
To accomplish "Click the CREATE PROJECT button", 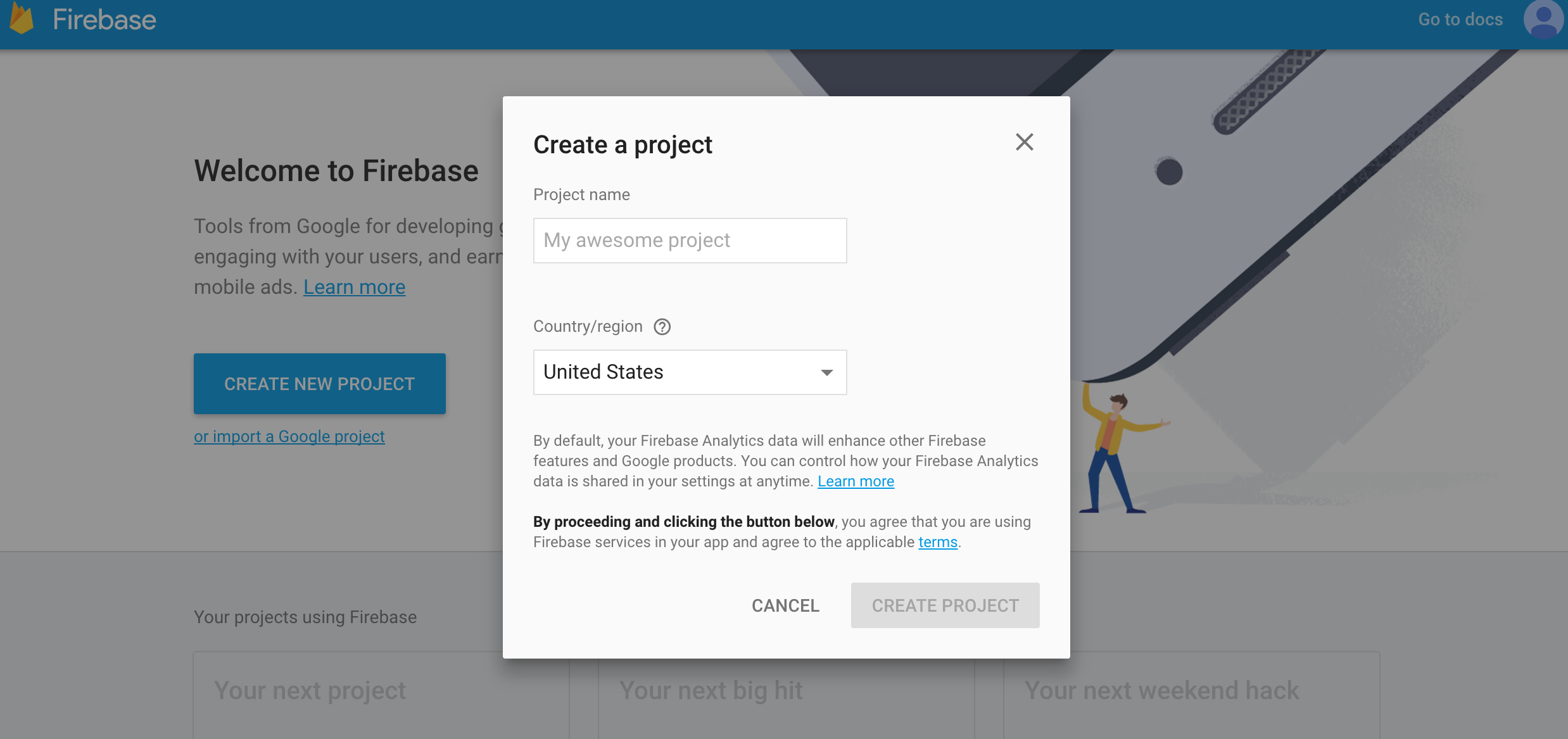I will pos(945,605).
